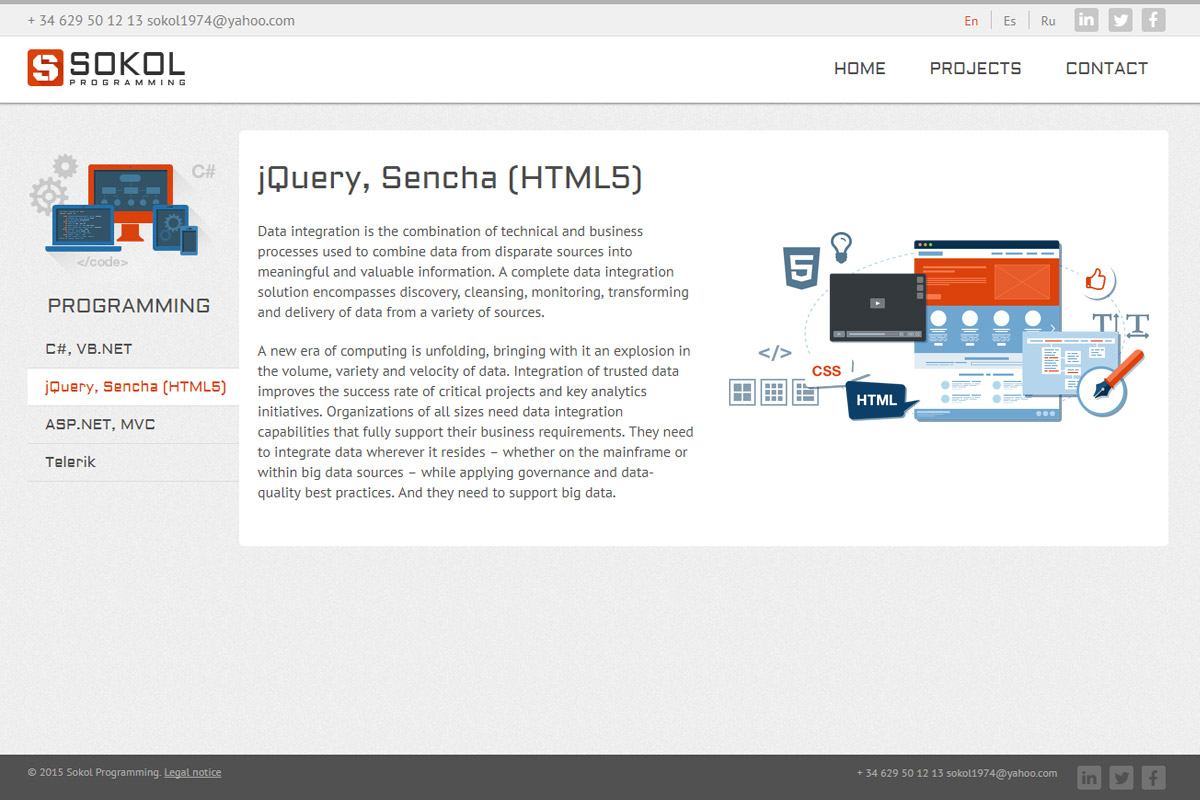Select C#, VB.NET in sidebar

89,349
